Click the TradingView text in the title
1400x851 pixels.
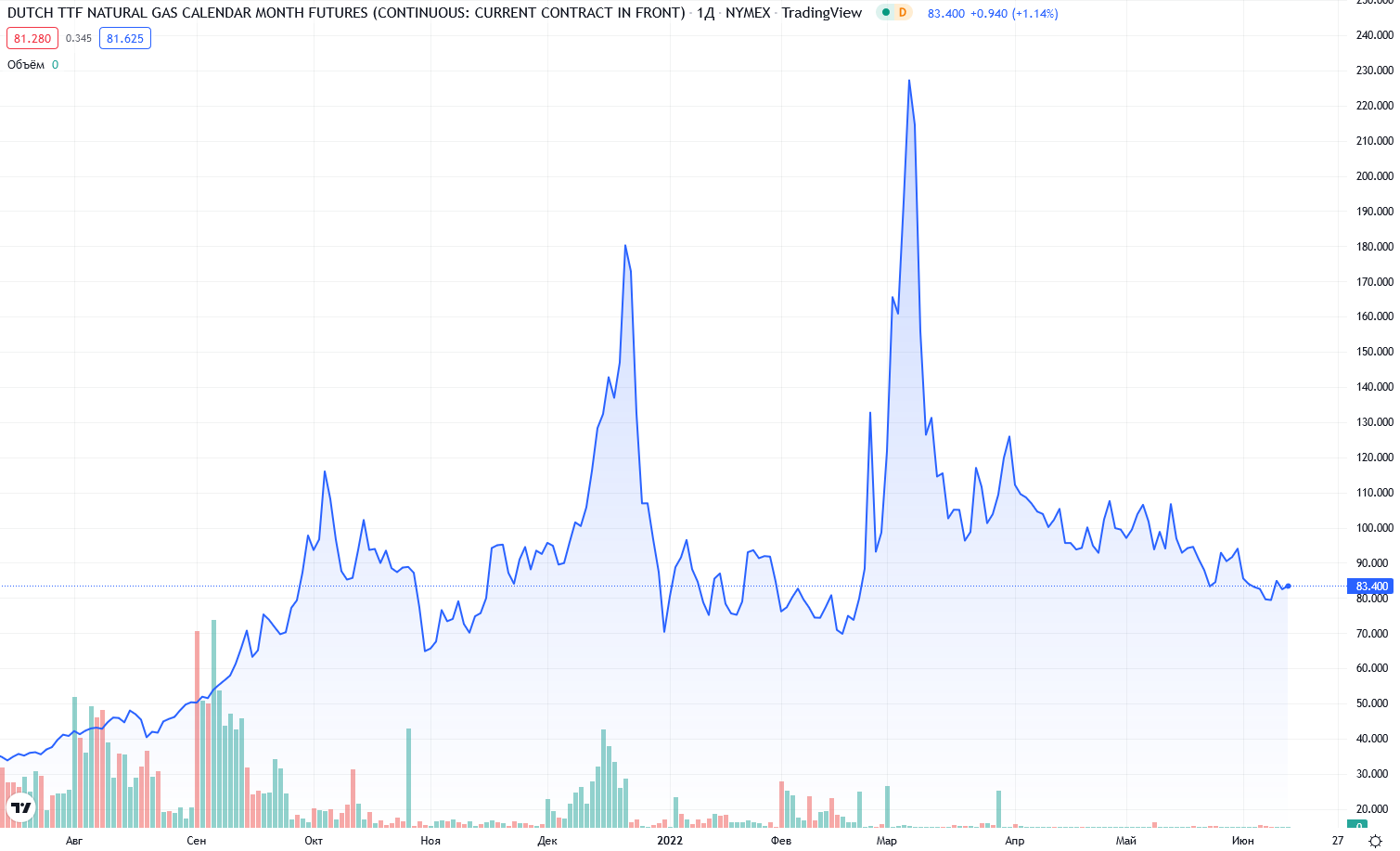coord(821,13)
